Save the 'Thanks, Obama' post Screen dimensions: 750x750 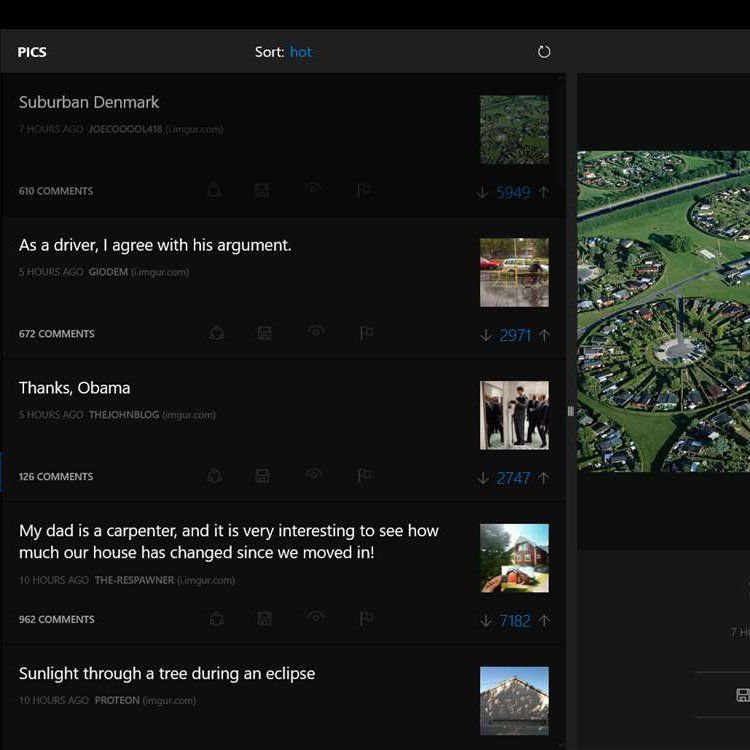(x=262, y=476)
